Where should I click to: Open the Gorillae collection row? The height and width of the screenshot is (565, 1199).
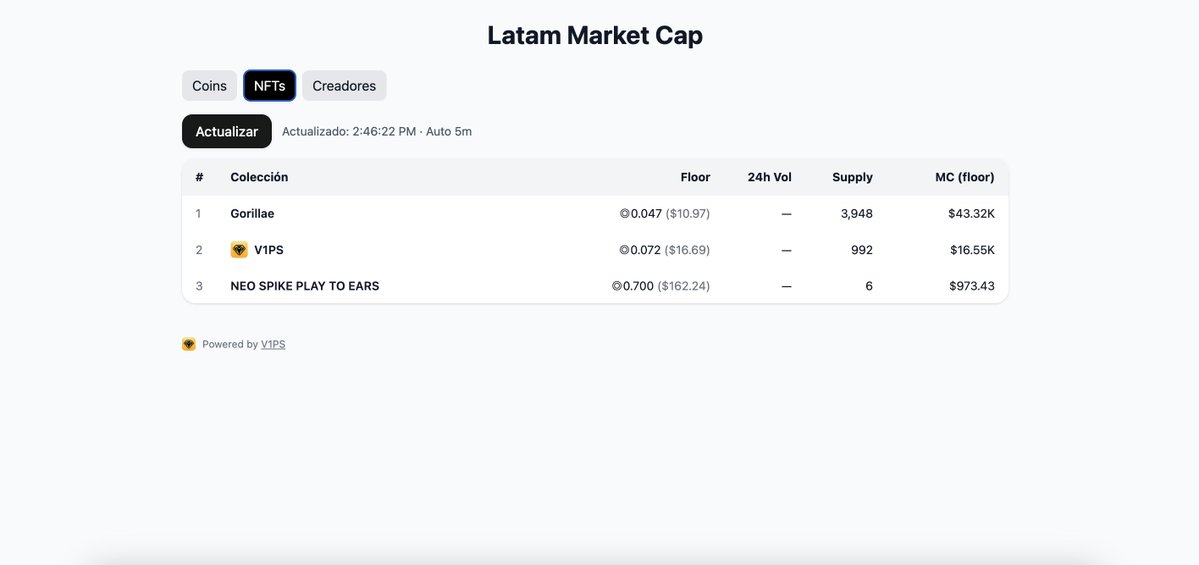pos(252,214)
